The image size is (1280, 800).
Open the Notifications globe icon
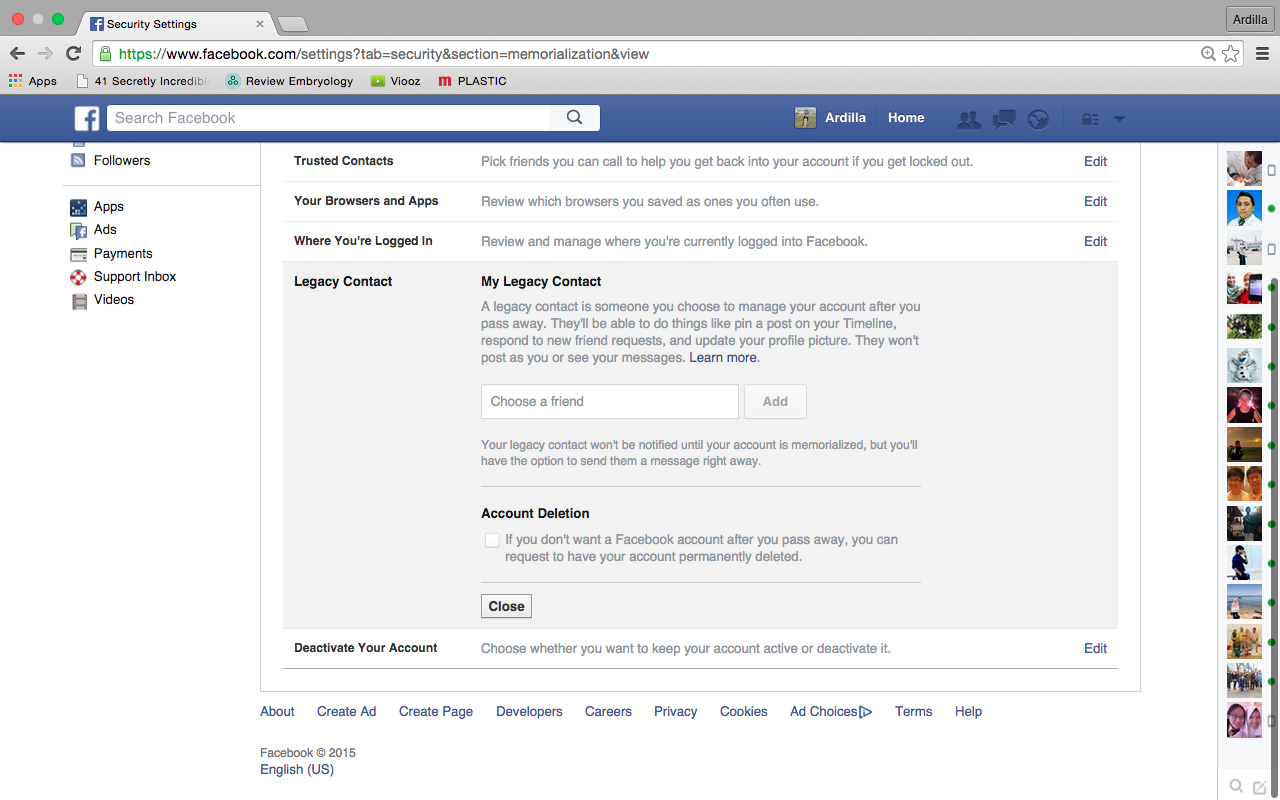[x=1039, y=119]
